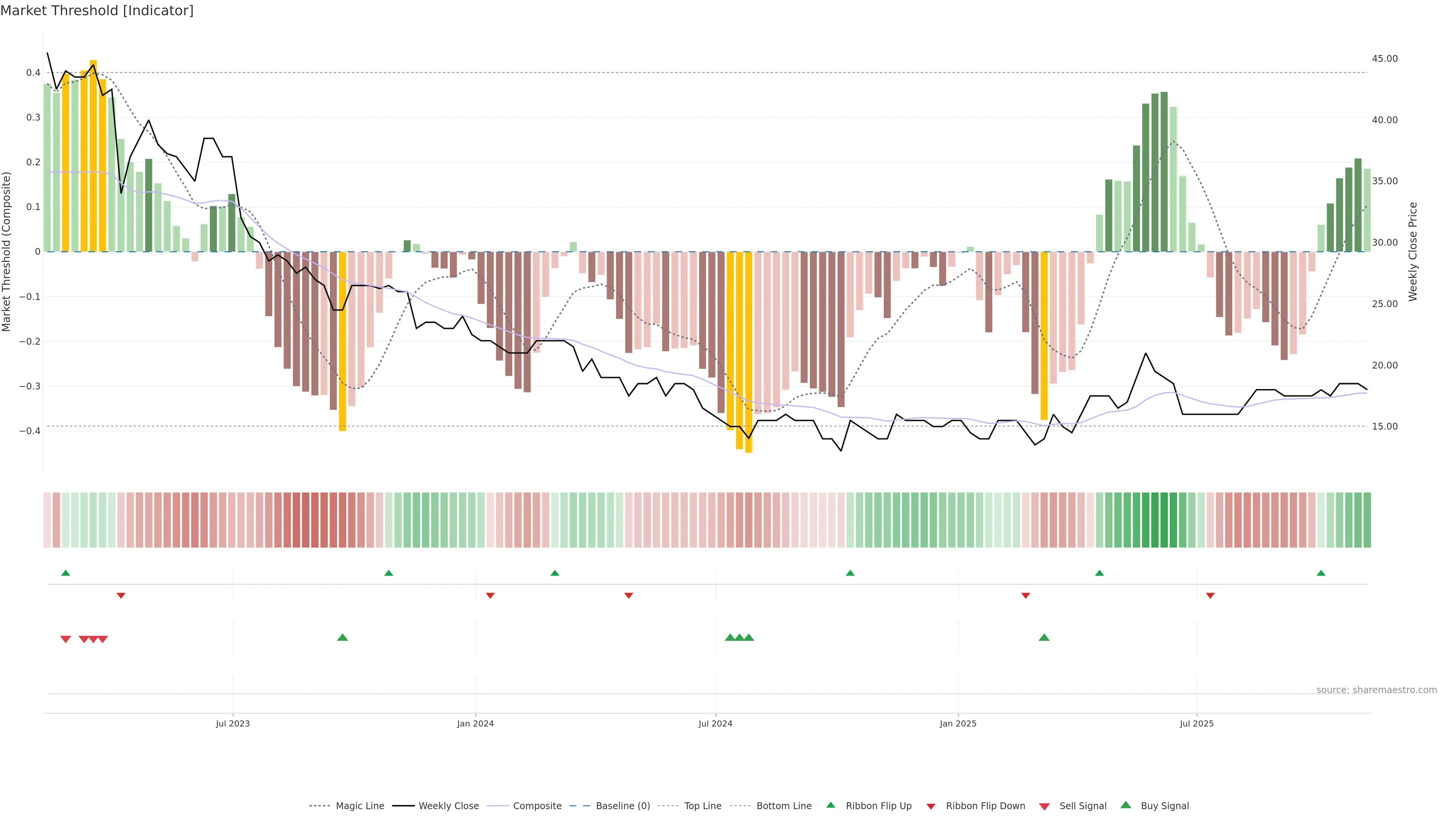Click the Jul 2024 x-axis label

(x=715, y=723)
